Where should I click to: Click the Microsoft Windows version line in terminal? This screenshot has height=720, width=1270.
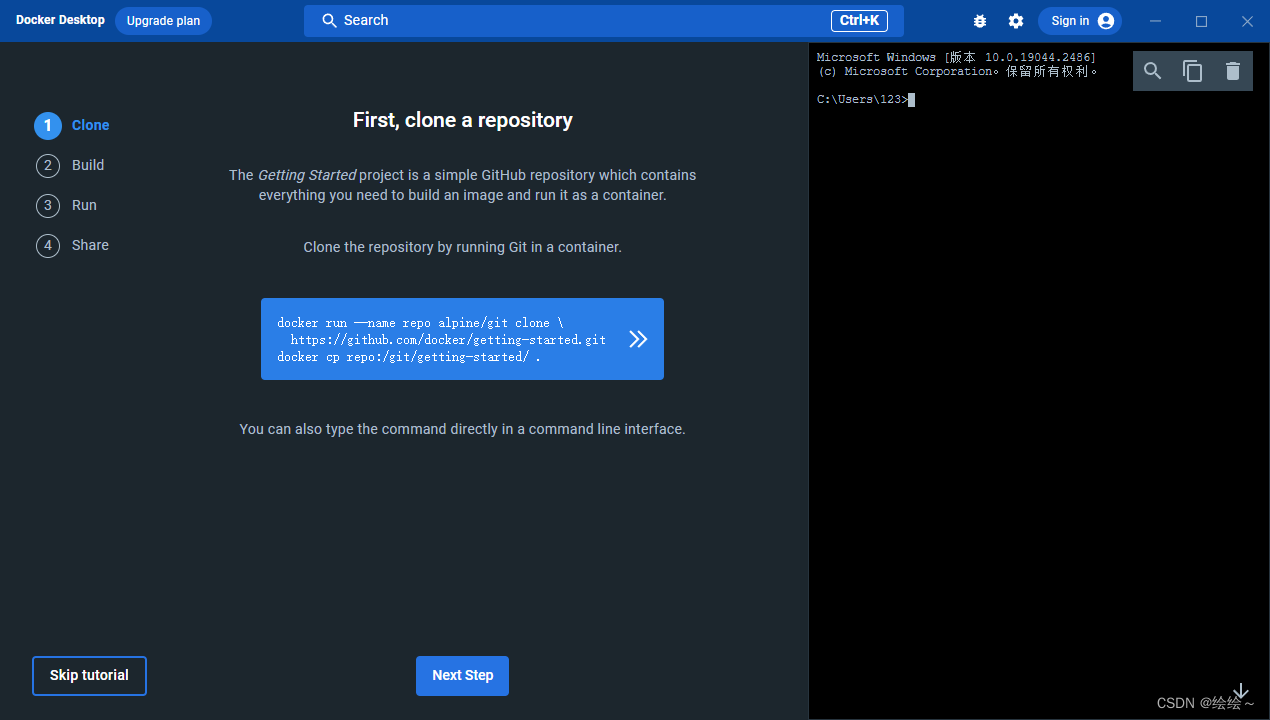(x=956, y=57)
